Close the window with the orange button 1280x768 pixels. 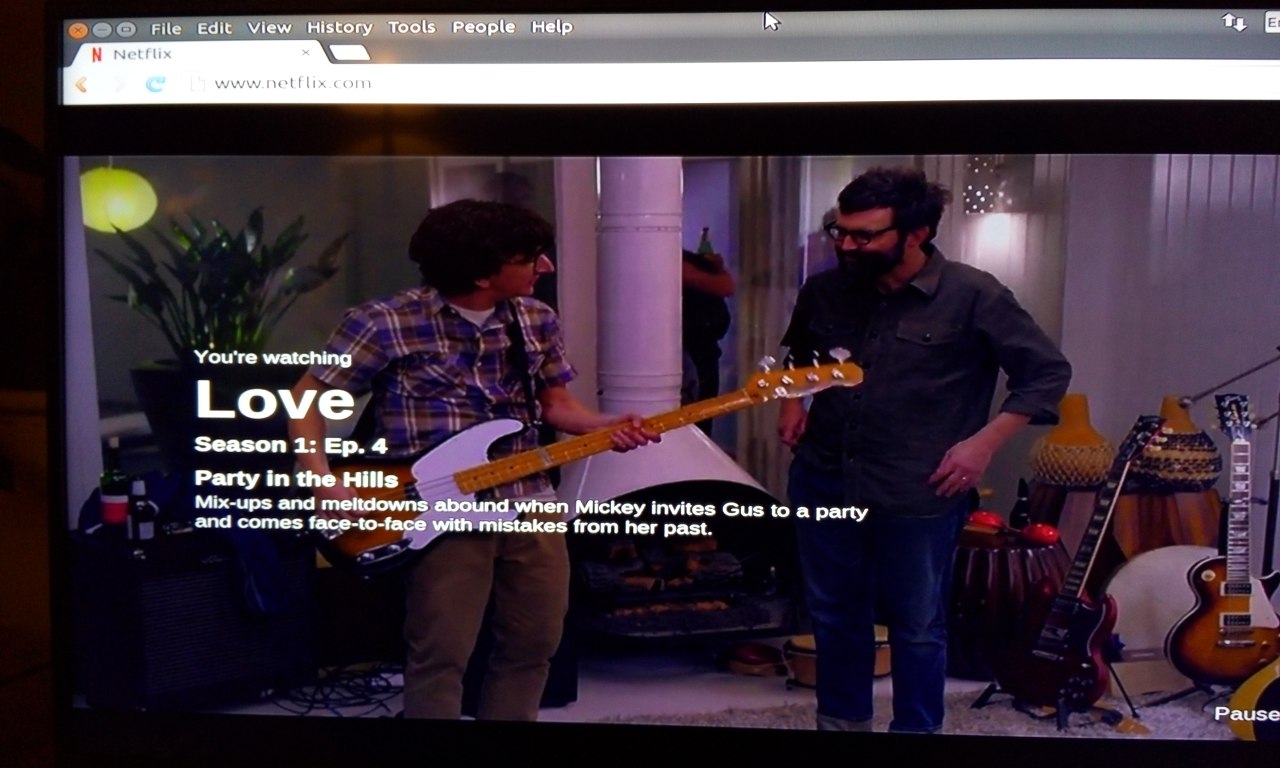point(78,30)
